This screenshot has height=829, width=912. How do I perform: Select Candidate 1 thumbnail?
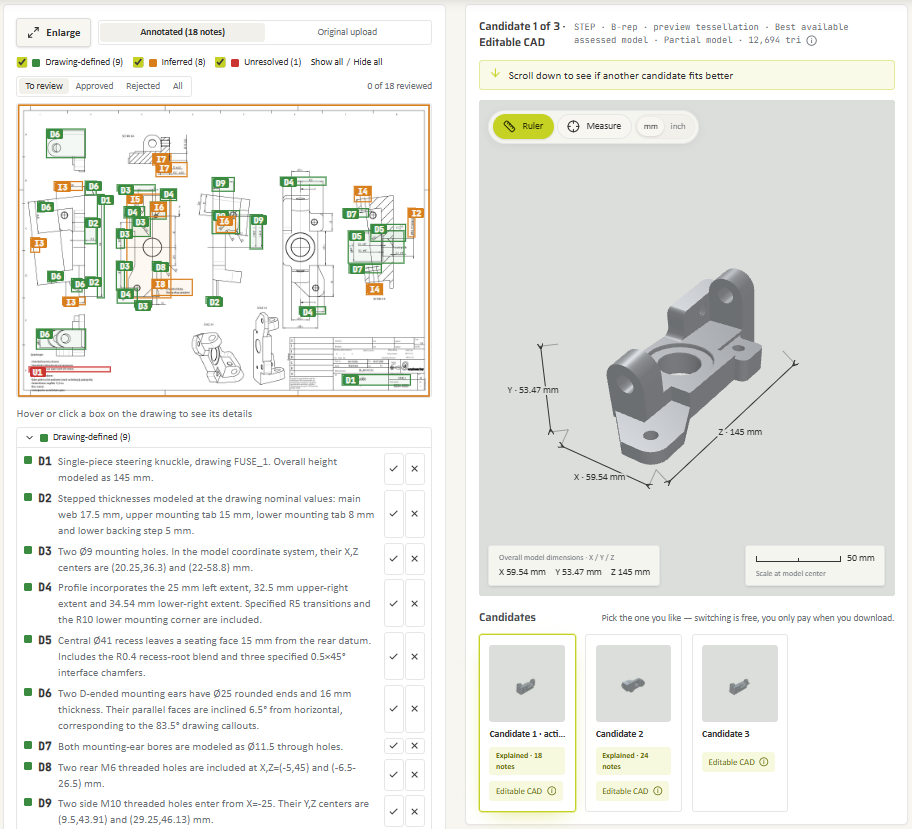tap(527, 684)
